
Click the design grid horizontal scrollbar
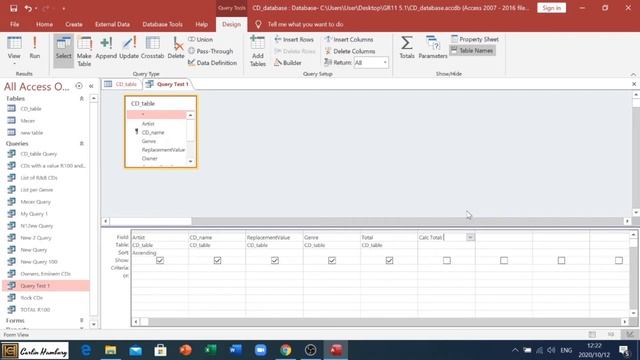(x=380, y=322)
